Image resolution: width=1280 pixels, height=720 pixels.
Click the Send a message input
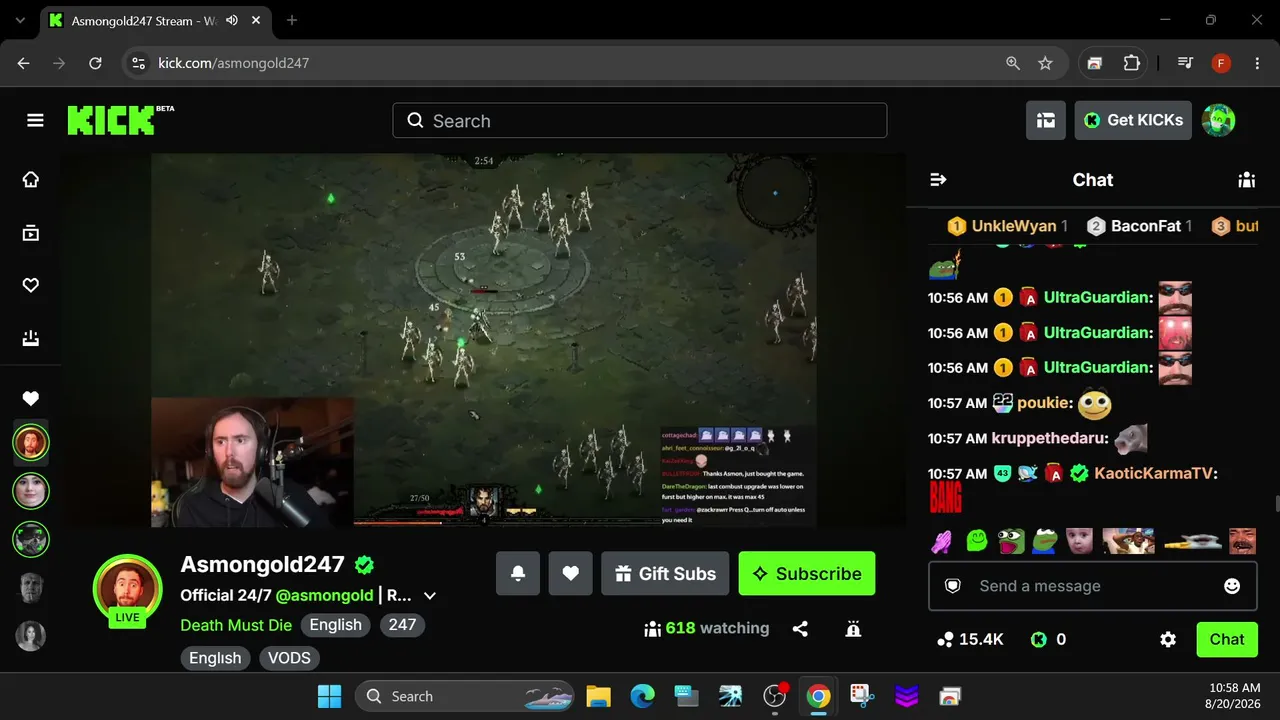pyautogui.click(x=1092, y=586)
